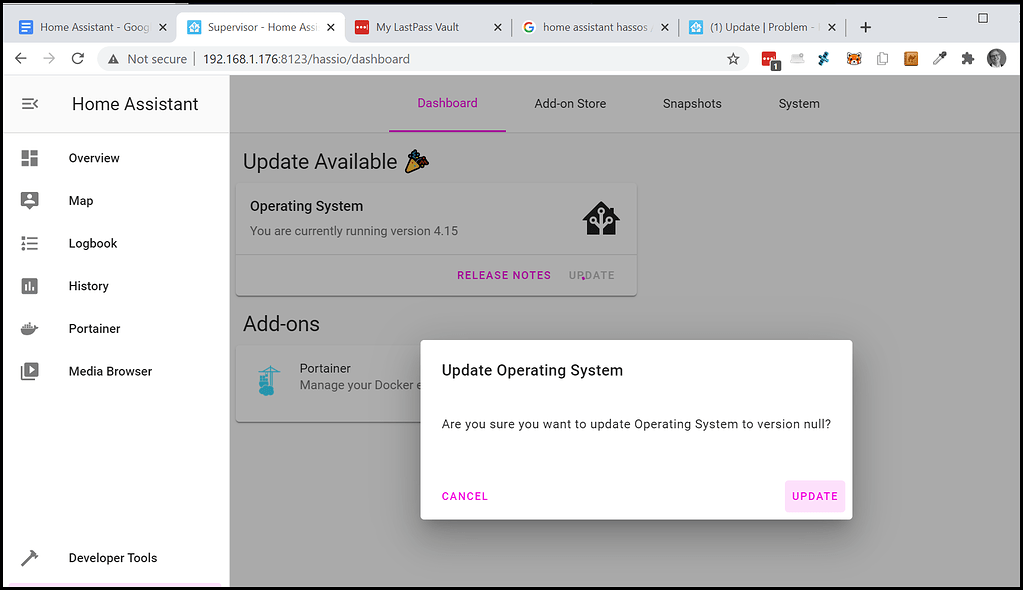Screen dimensions: 1023x590
Task: Open the Map view icon in sidebar
Action: click(x=30, y=200)
